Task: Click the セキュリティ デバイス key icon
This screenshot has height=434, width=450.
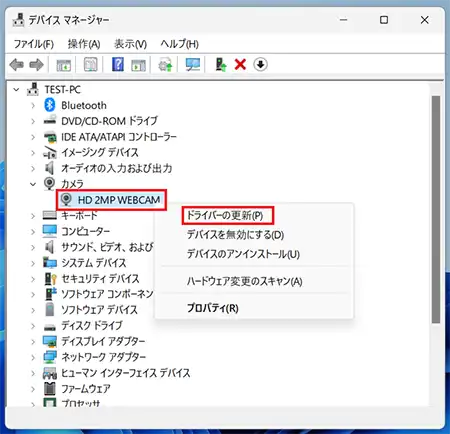Action: (50, 279)
